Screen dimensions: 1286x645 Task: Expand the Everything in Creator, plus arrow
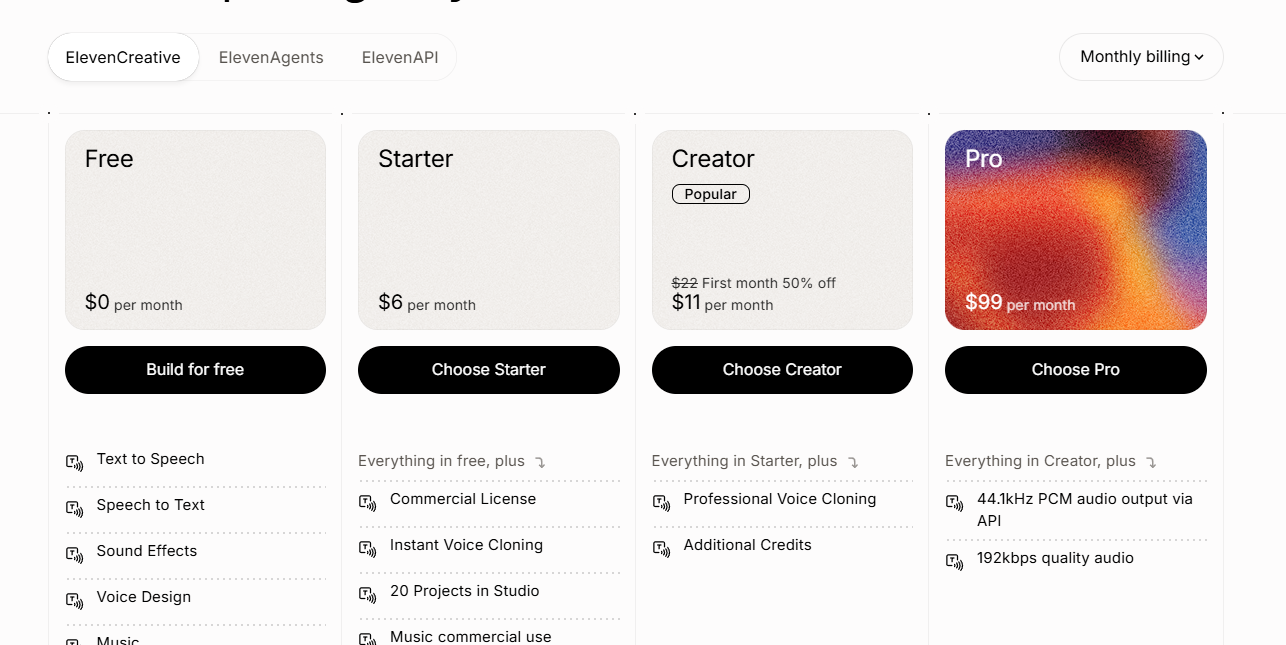pos(1151,462)
